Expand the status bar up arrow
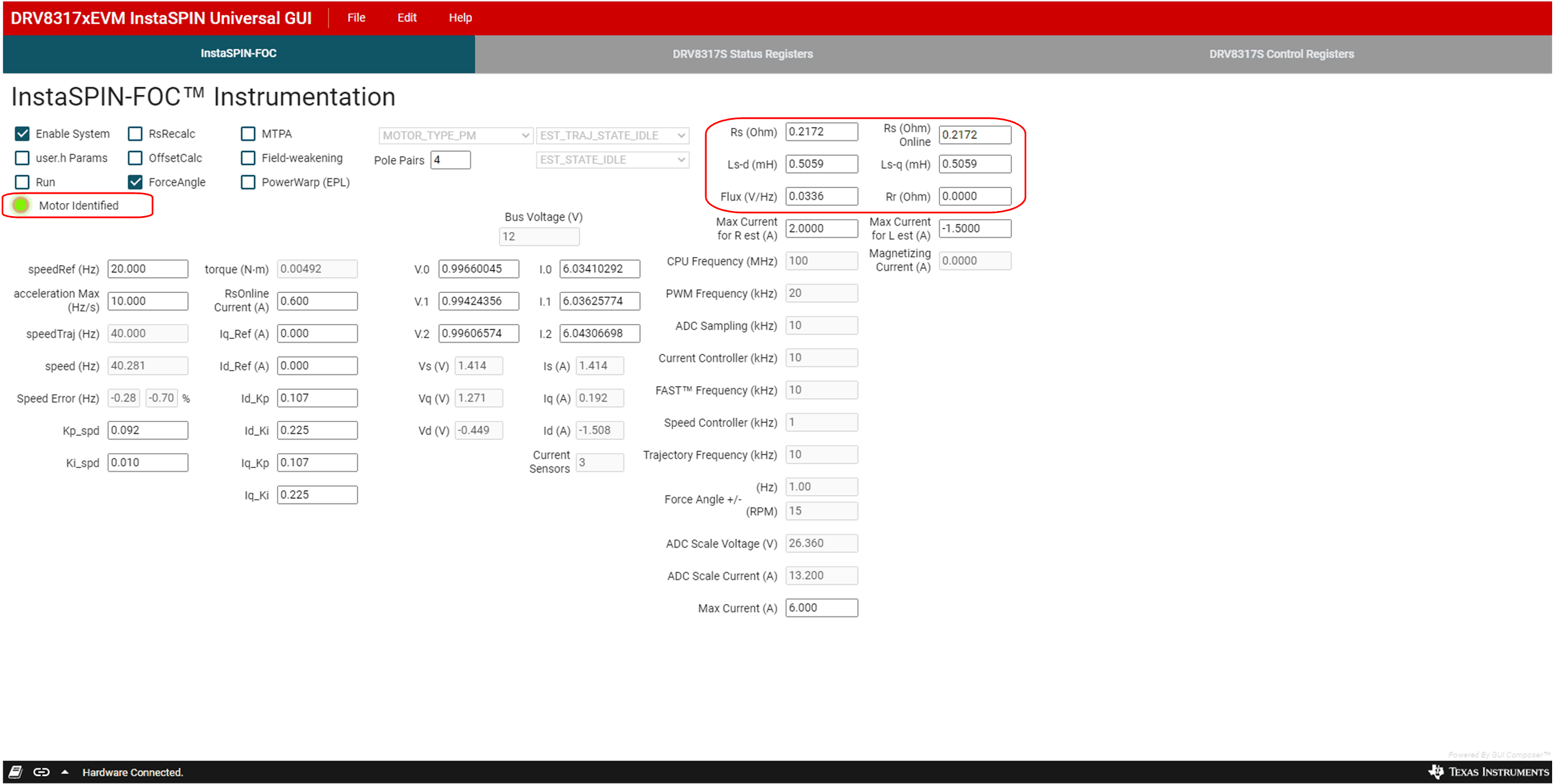The height and width of the screenshot is (784, 1554). [65, 772]
